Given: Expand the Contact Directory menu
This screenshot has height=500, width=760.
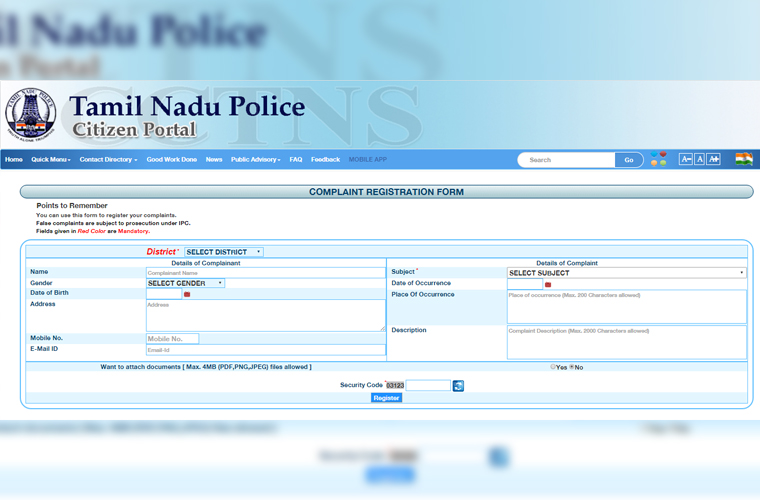Looking at the screenshot, I should coord(109,159).
